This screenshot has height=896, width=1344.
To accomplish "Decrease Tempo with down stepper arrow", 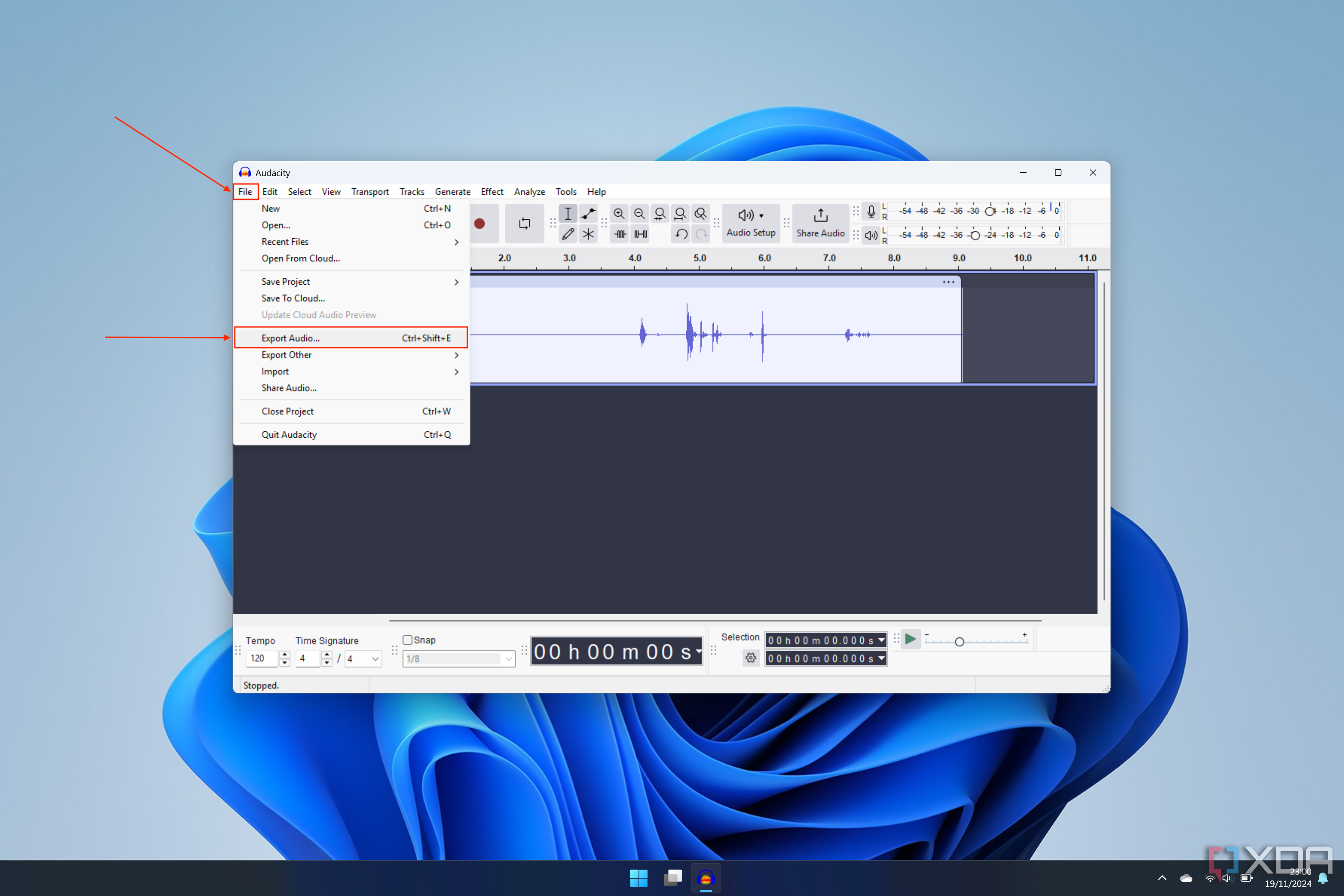I will click(285, 663).
